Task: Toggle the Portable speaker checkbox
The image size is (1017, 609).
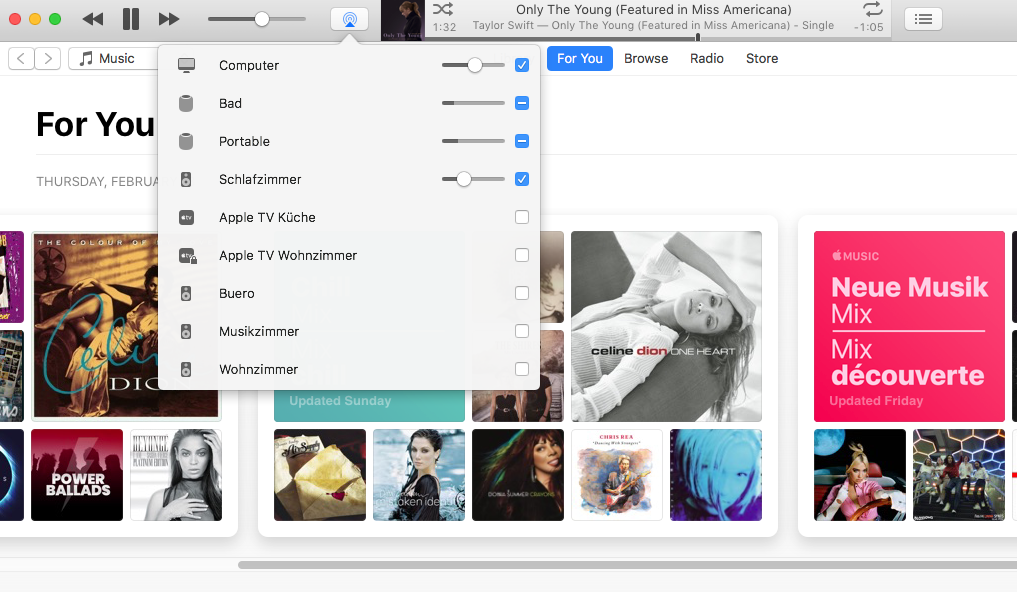Action: (521, 141)
